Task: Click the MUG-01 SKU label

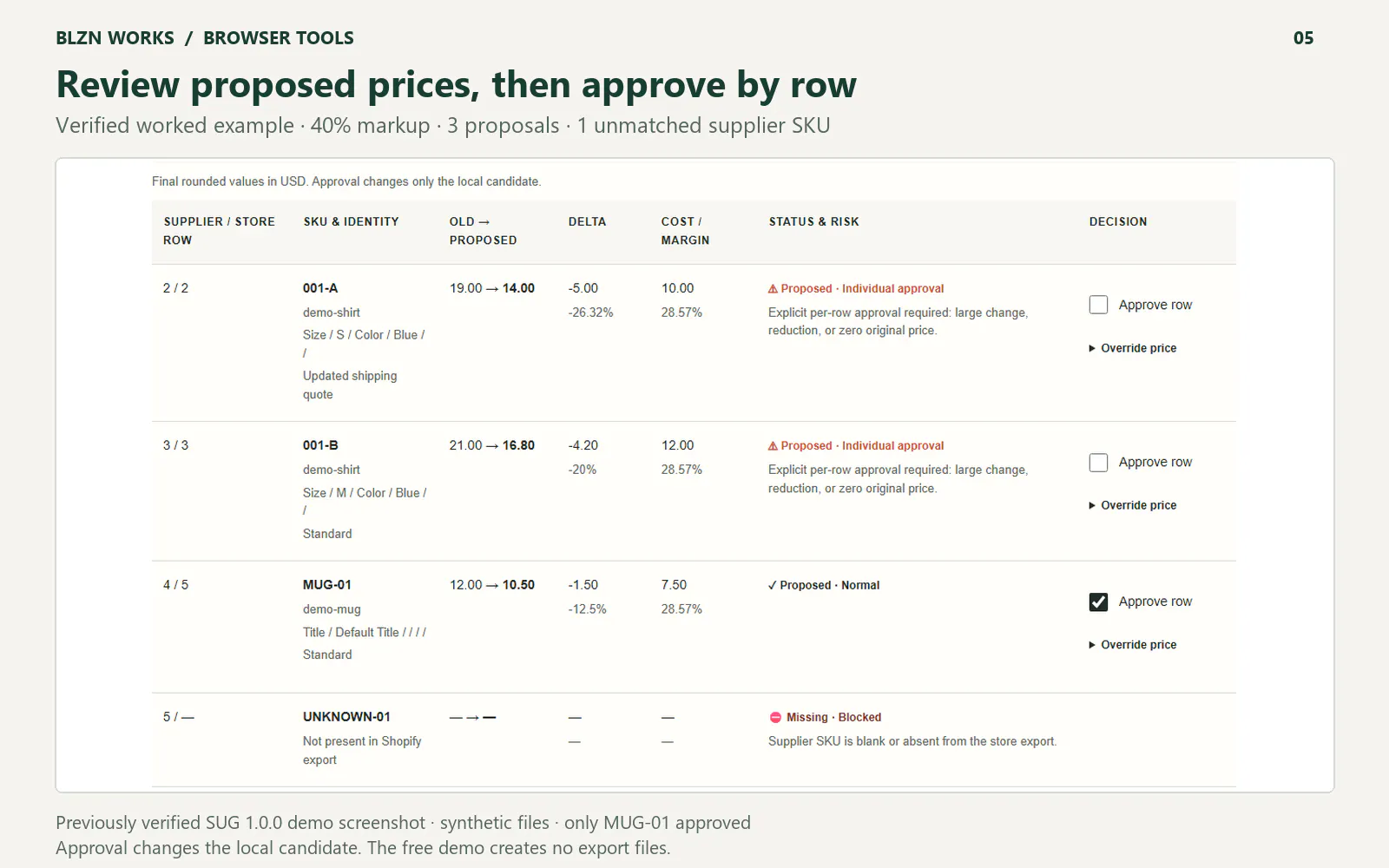Action: 327,585
